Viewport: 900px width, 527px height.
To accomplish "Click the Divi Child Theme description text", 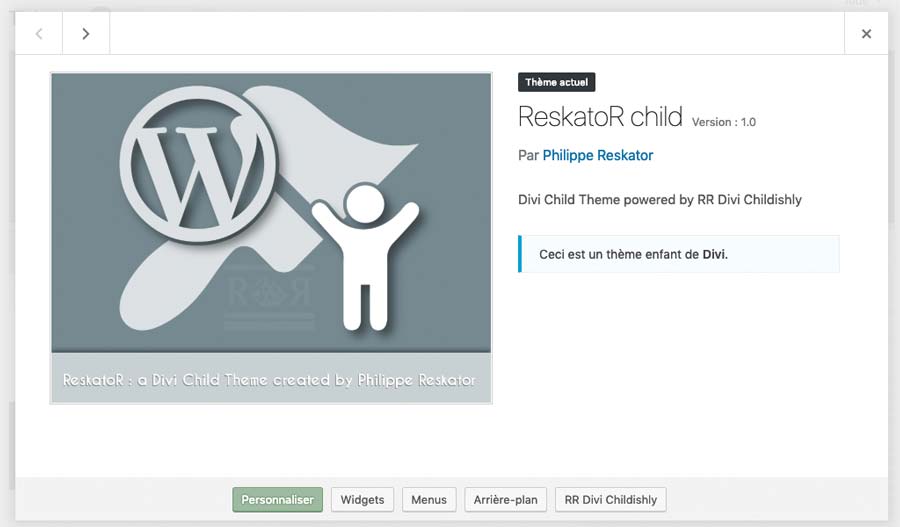I will [660, 199].
